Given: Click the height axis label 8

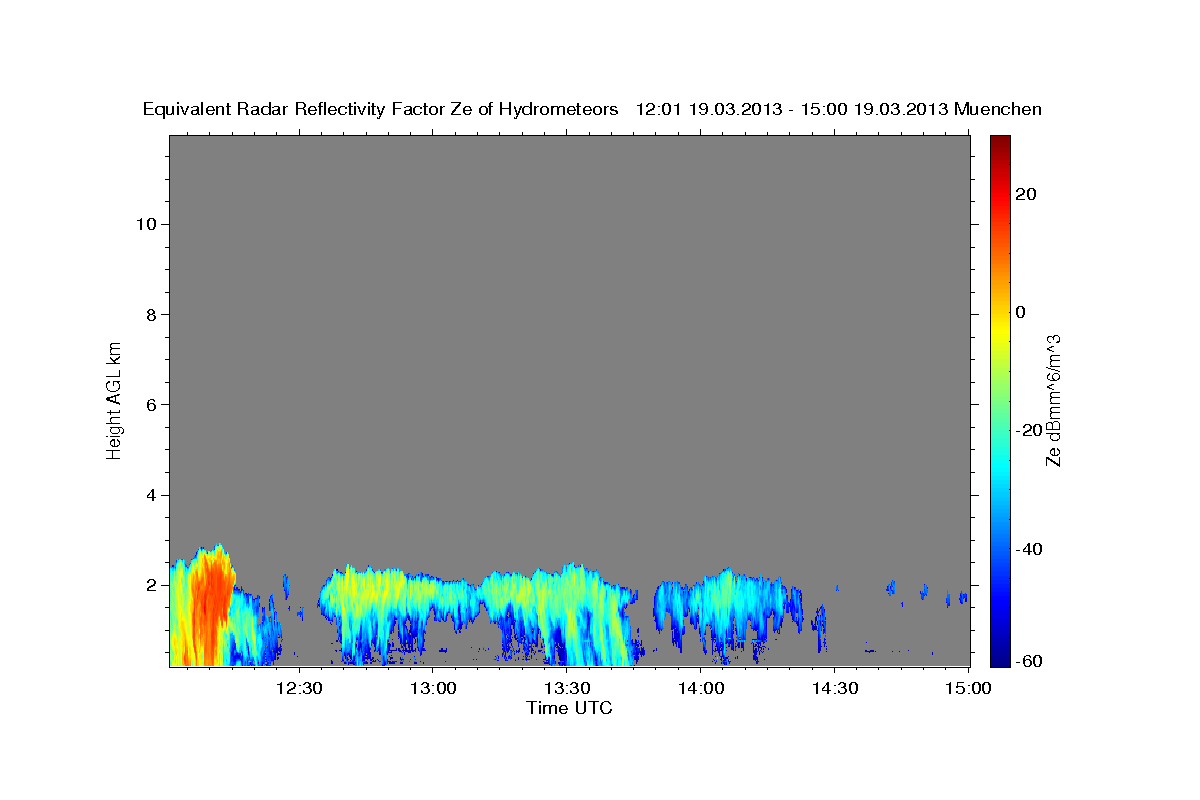Looking at the screenshot, I should [x=152, y=314].
